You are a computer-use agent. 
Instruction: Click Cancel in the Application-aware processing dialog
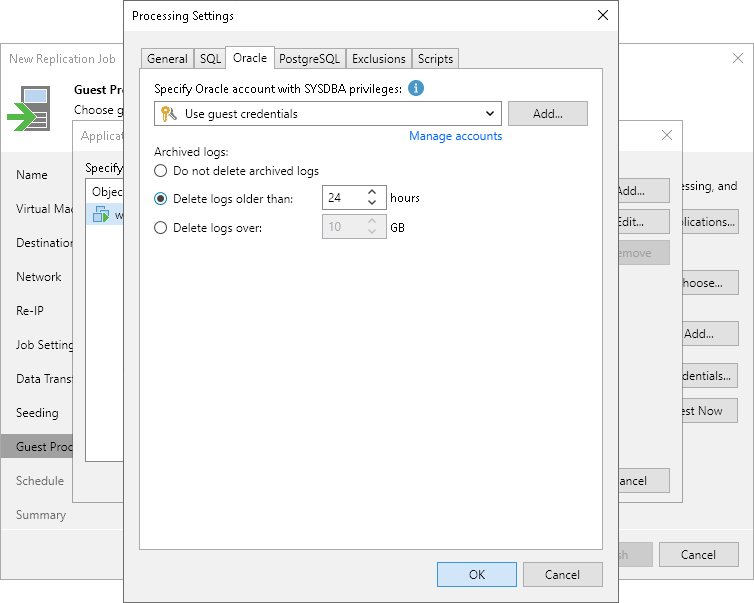[644, 480]
